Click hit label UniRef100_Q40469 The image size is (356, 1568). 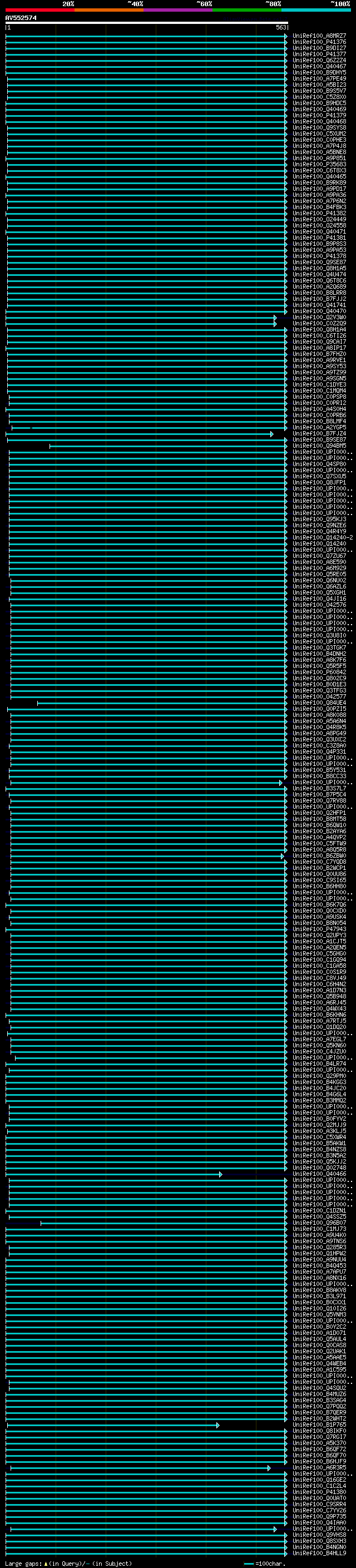(319, 109)
